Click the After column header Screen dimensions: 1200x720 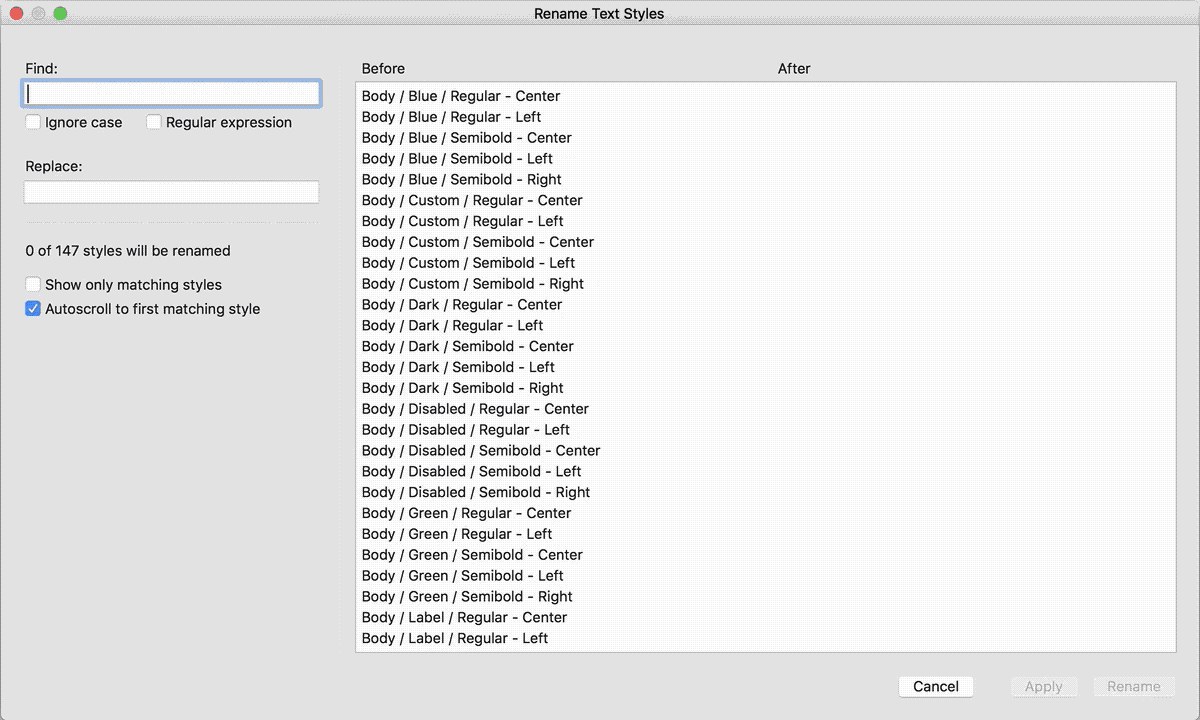click(x=794, y=68)
